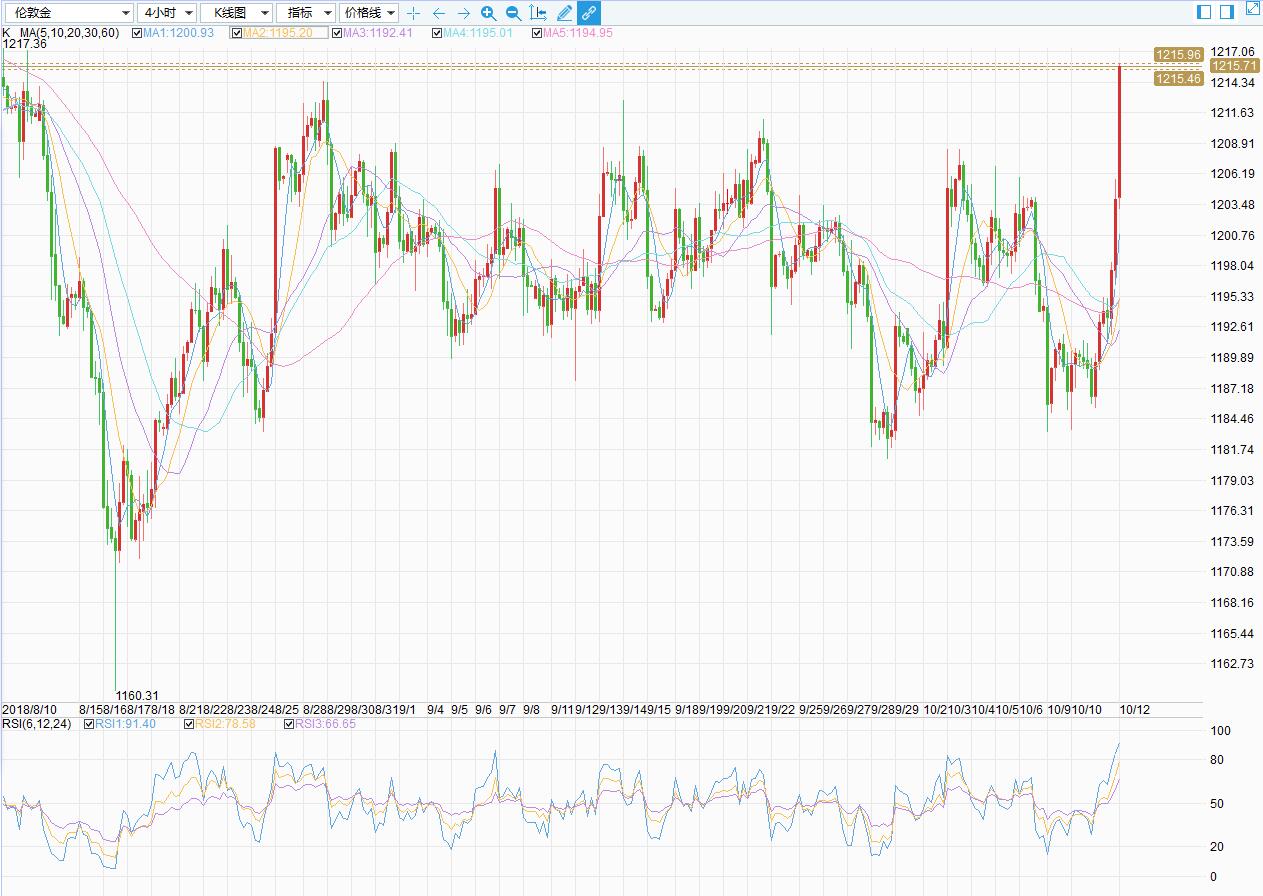
Task: Open the 指标 indicators menu
Action: coord(305,13)
